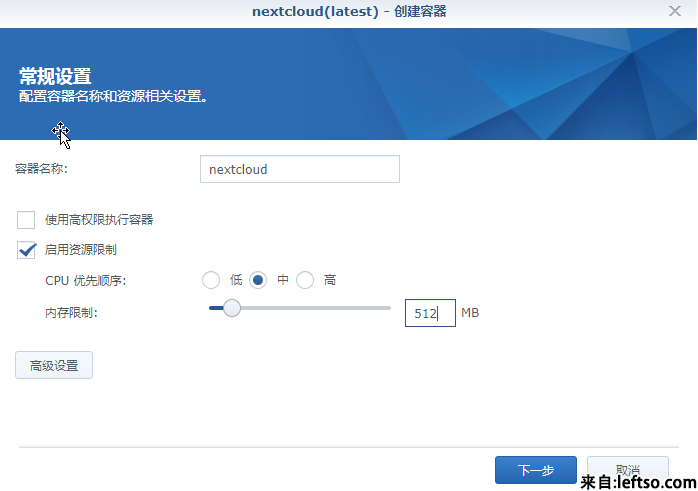Enable 使用高权限执行容器 checkbox

point(26,220)
